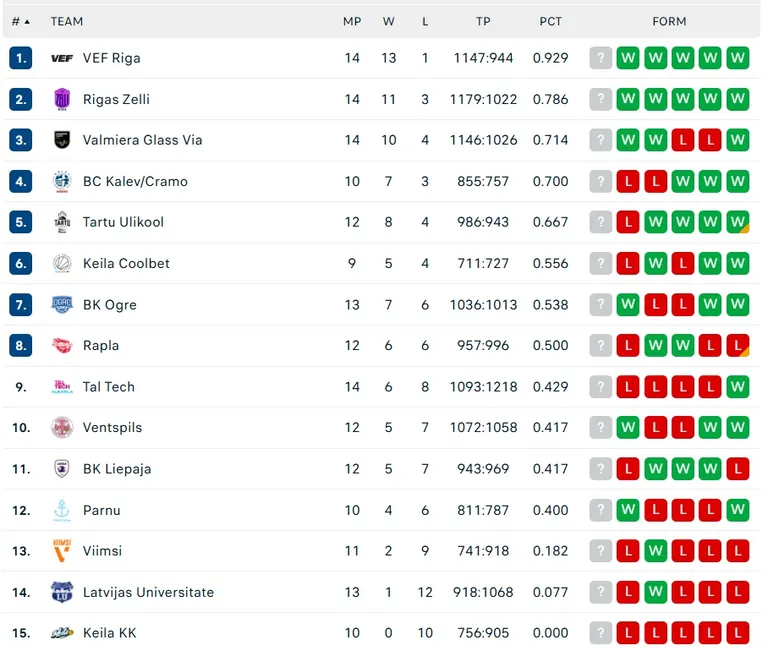Click VEF Riga's gray upcoming match badge
The image size is (768, 651).
(600, 58)
